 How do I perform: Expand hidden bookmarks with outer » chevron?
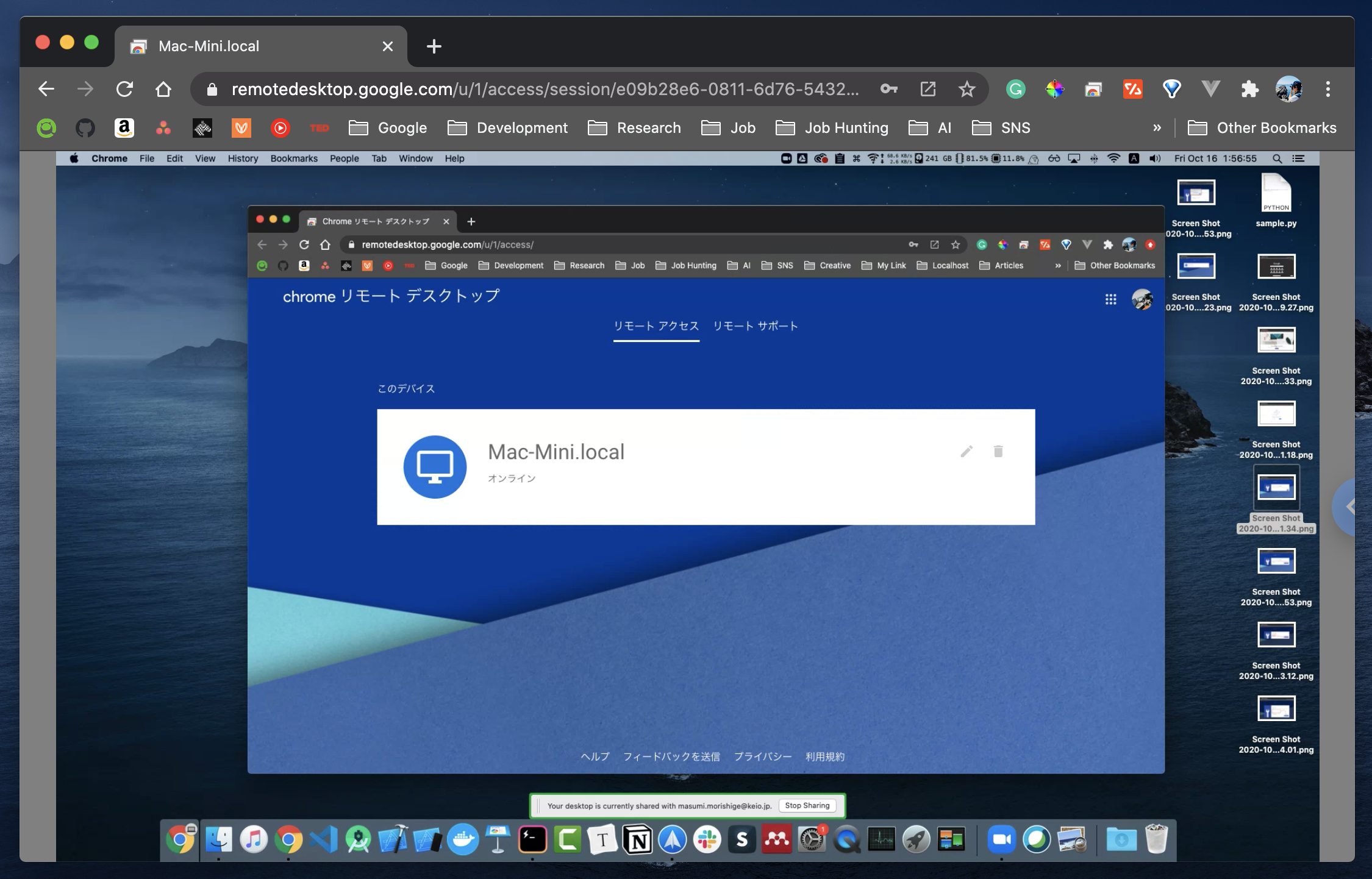tap(1157, 128)
